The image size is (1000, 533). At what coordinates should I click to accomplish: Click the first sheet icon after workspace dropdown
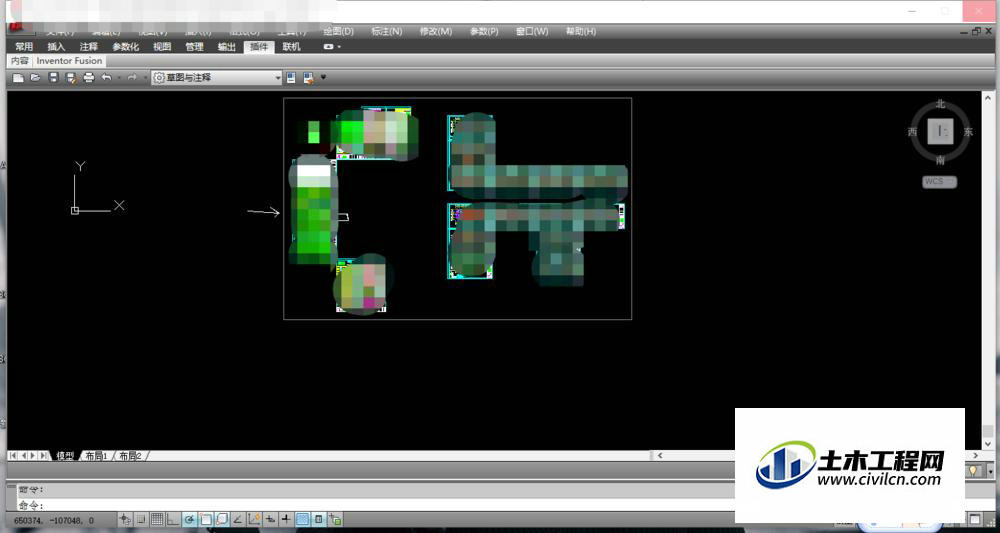[291, 78]
